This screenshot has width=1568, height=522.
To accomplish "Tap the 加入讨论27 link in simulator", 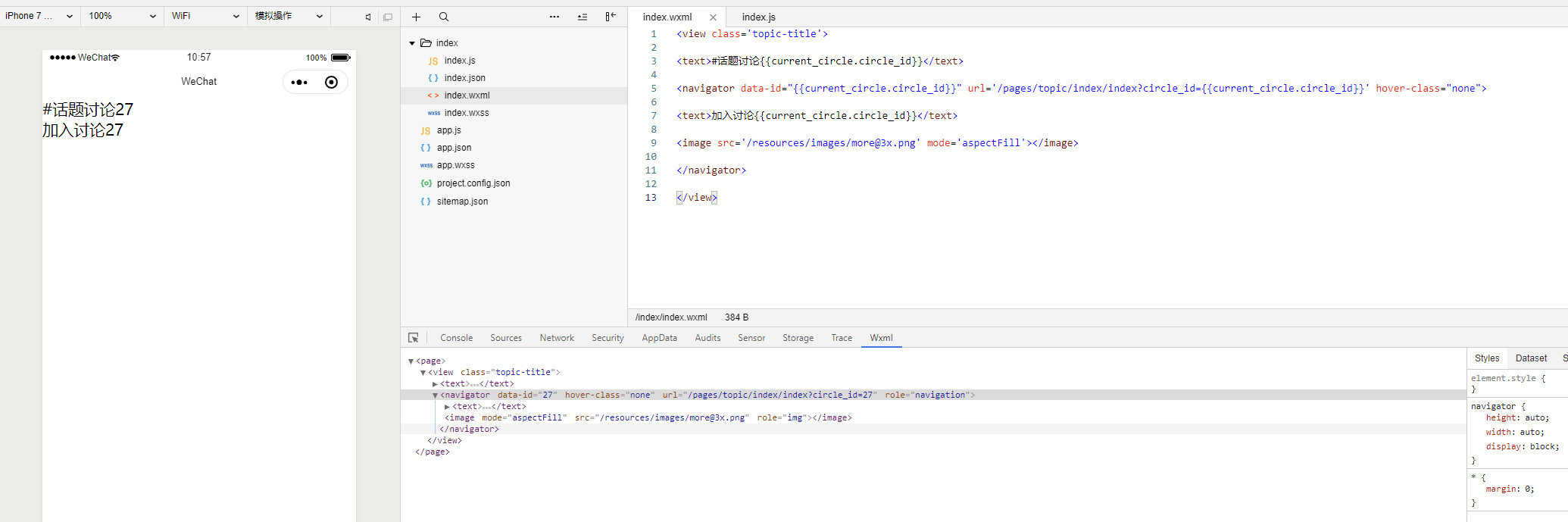I will pyautogui.click(x=83, y=130).
